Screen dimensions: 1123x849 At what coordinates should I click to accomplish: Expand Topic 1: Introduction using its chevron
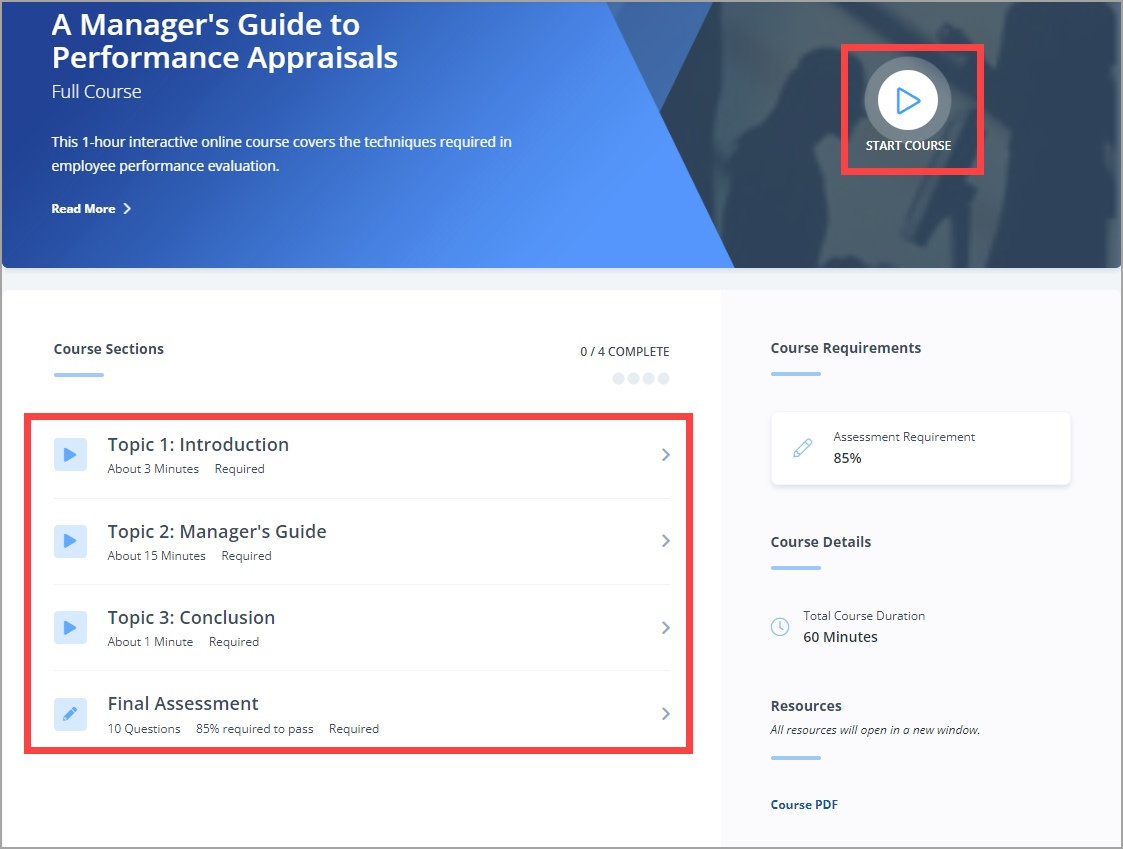[666, 455]
